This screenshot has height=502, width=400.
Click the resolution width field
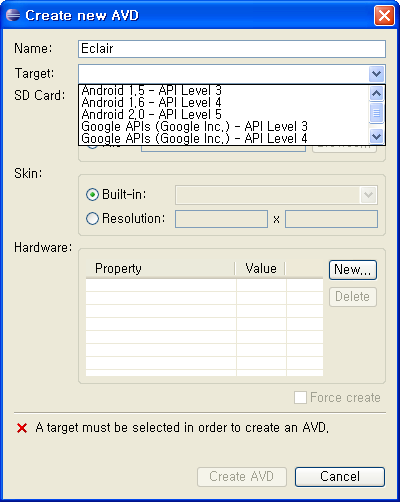point(221,219)
